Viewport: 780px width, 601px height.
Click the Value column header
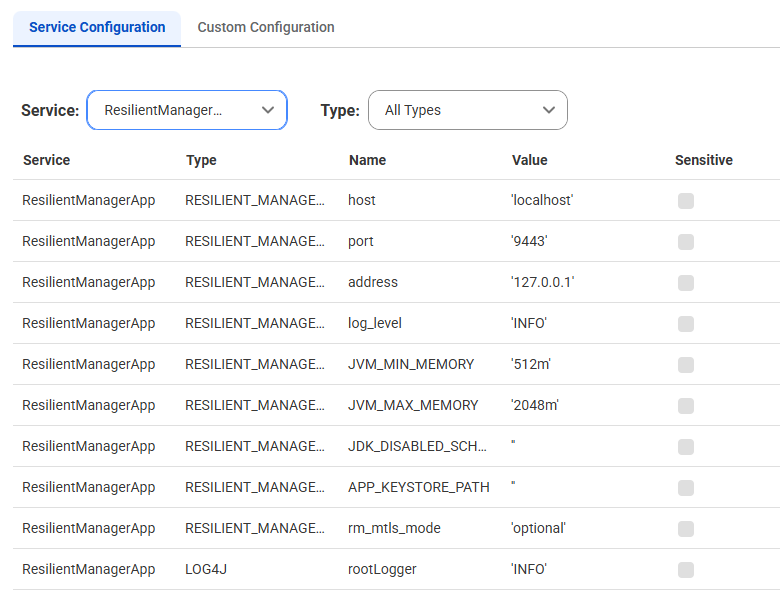coord(530,160)
